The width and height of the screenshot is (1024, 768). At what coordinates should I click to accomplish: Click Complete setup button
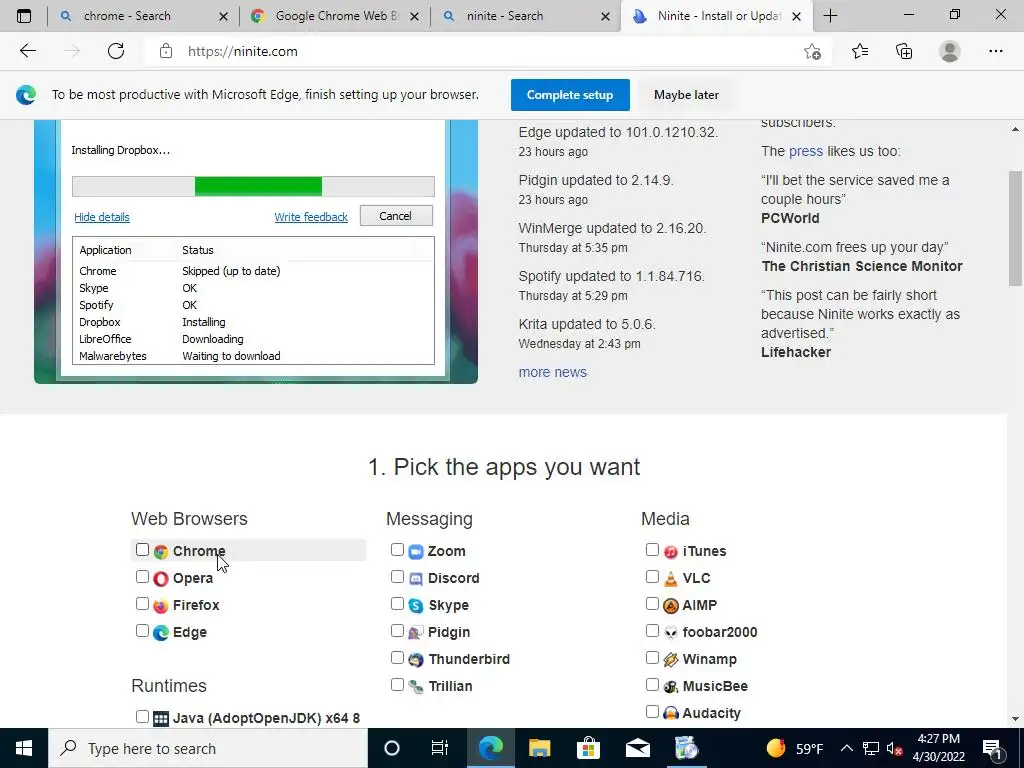pyautogui.click(x=570, y=95)
